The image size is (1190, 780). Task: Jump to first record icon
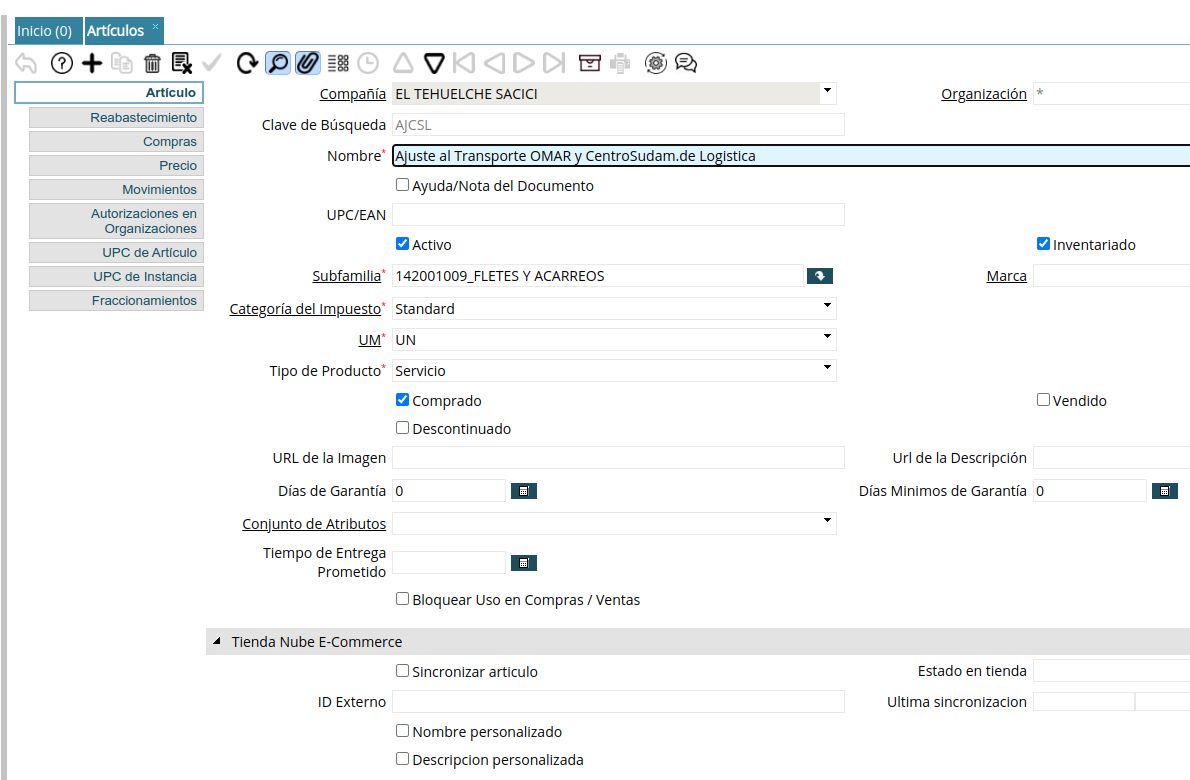coord(464,63)
